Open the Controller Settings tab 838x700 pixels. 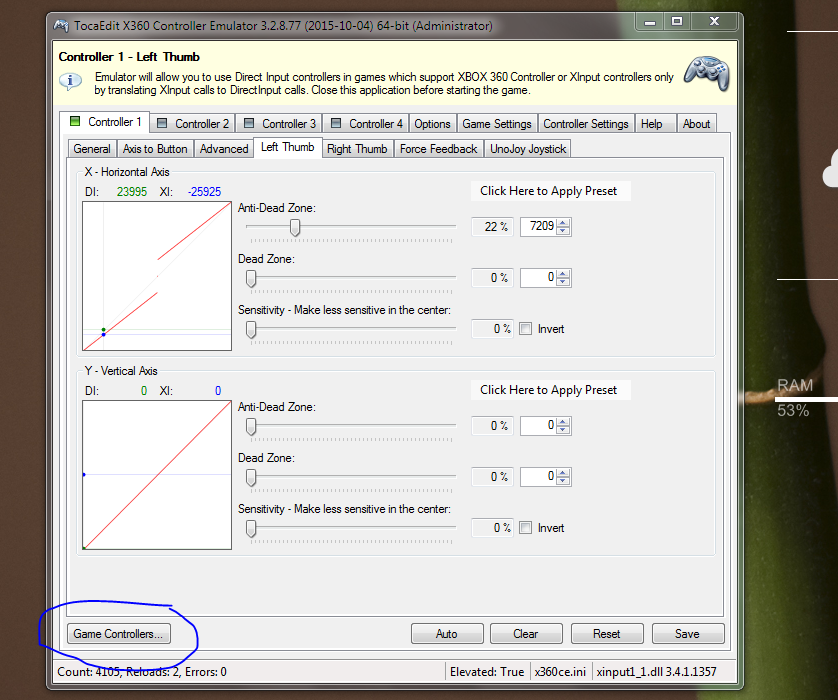586,124
